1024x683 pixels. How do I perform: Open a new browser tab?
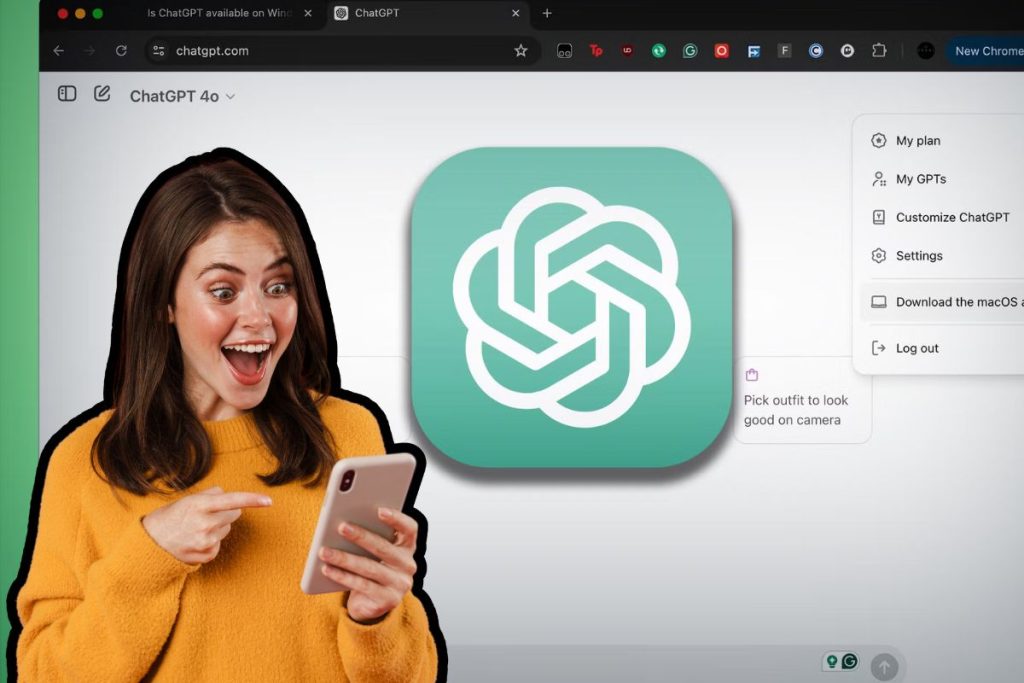(547, 13)
